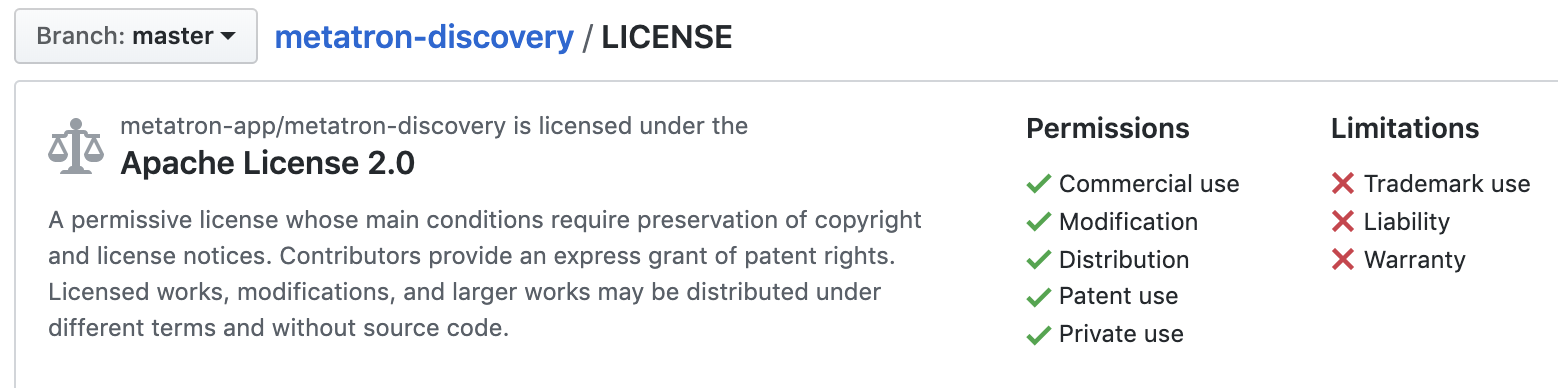Click the red X next to Warranty
This screenshot has height=388, width=1558.
click(x=1343, y=260)
